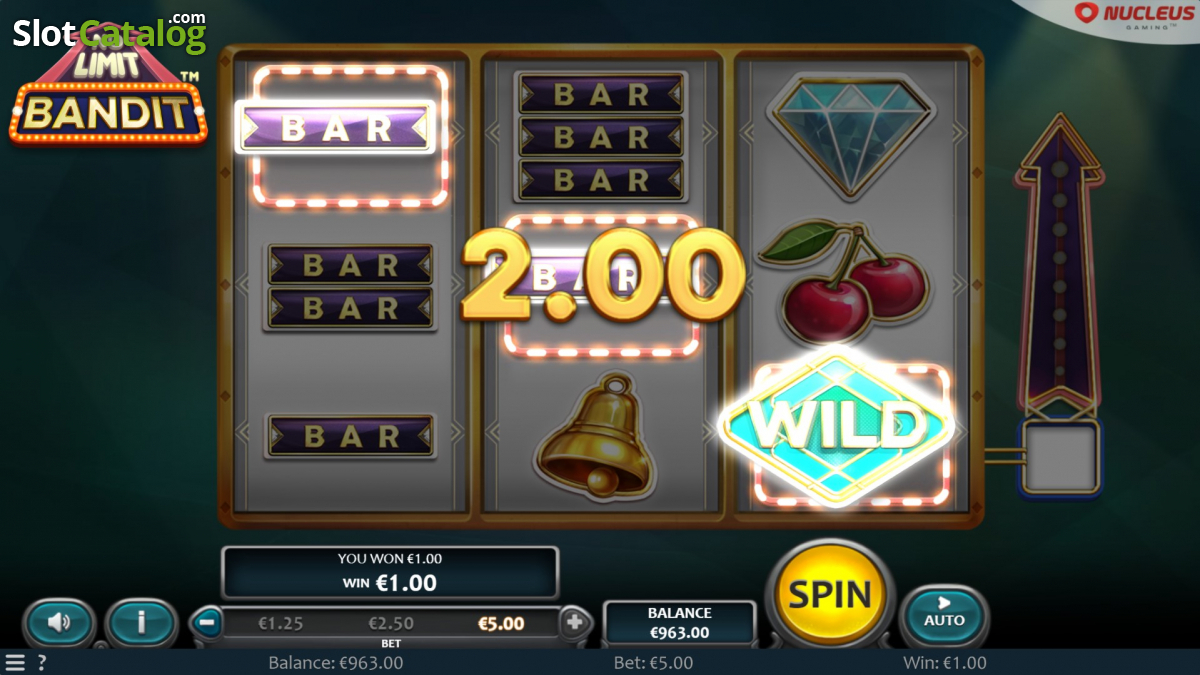Open the SlotCatalog.com logo link
The height and width of the screenshot is (675, 1200).
click(x=109, y=32)
